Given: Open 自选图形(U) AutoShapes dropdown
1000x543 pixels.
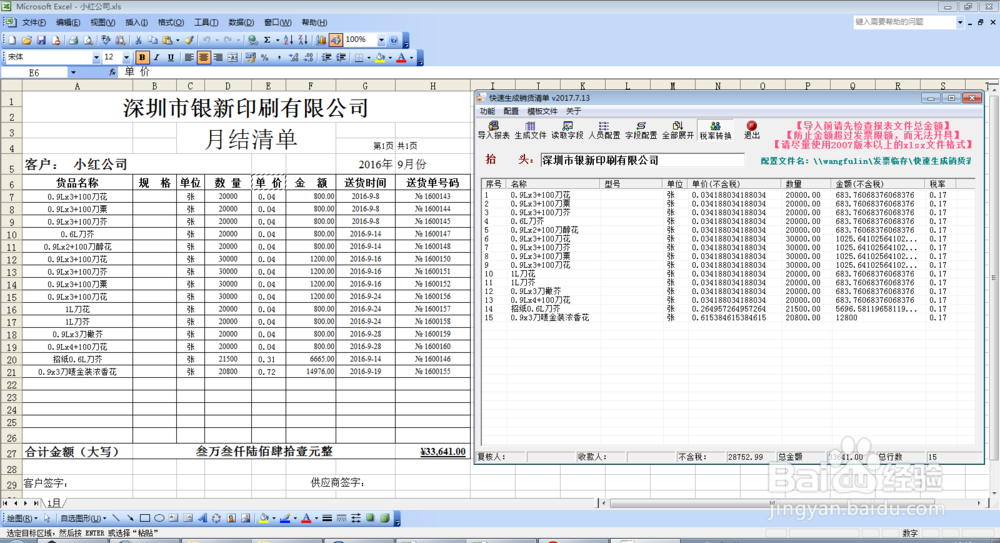Looking at the screenshot, I should coord(83,518).
